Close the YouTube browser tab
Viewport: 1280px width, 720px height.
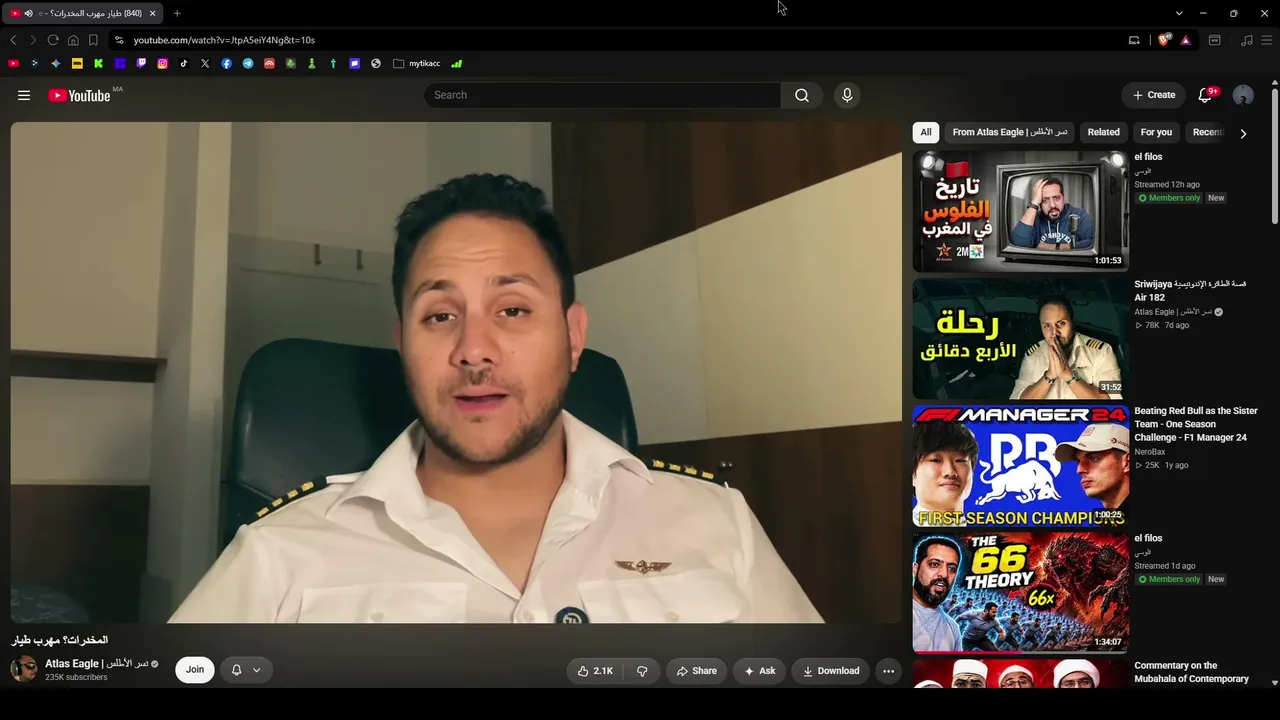click(152, 13)
